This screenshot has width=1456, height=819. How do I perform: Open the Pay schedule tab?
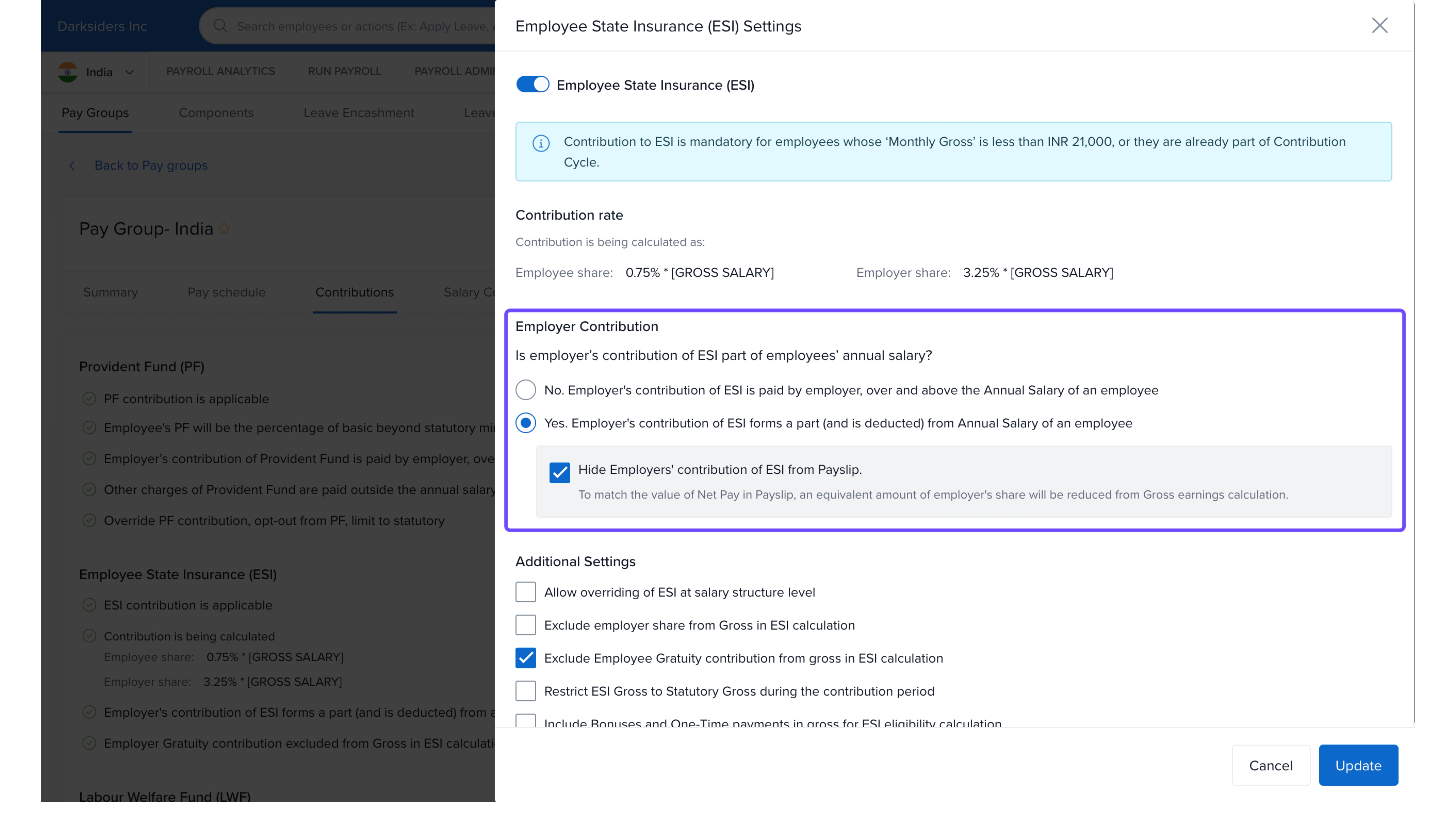226,292
